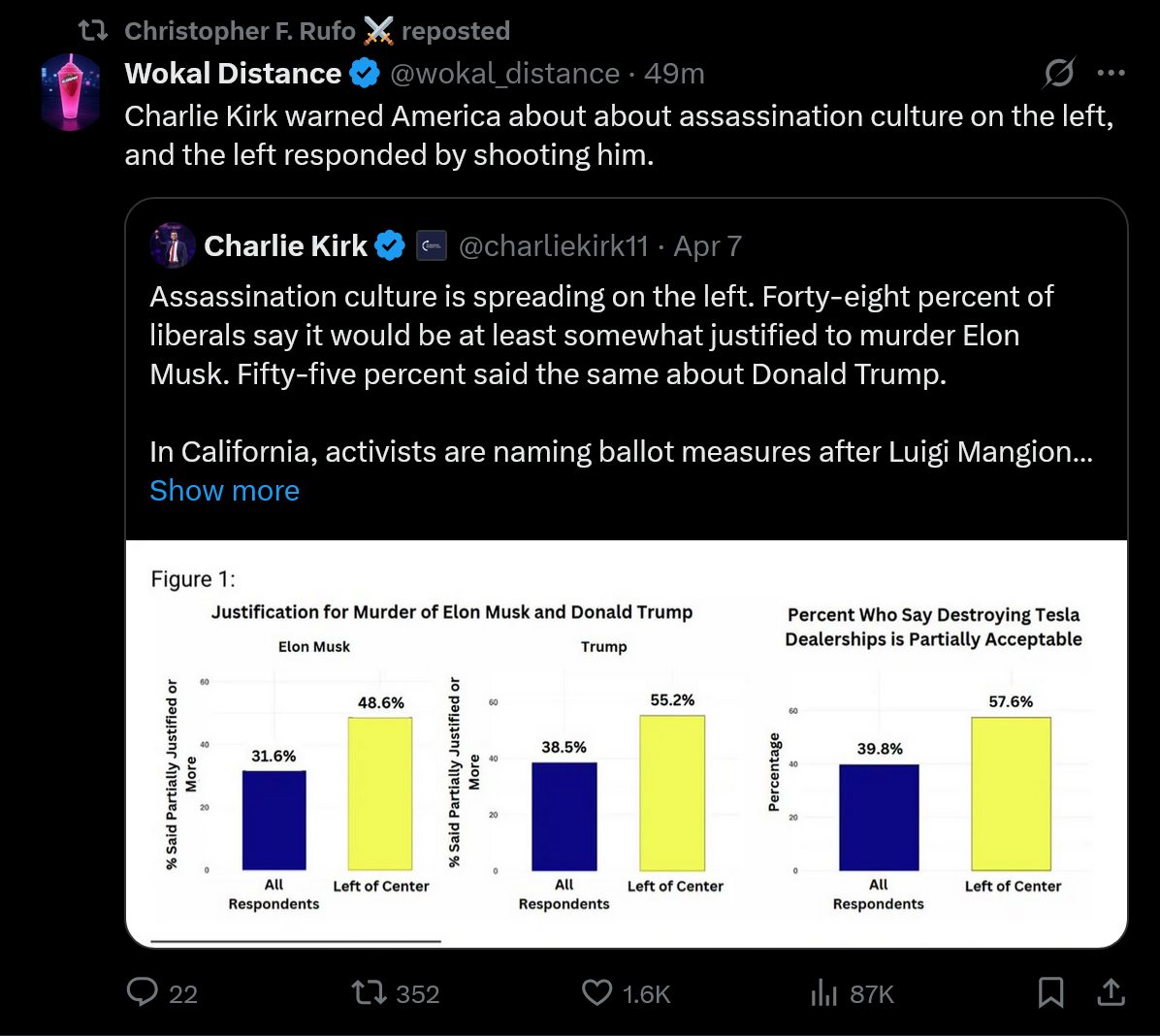Expand quoted tweet with Show more
The image size is (1160, 1036).
click(224, 491)
